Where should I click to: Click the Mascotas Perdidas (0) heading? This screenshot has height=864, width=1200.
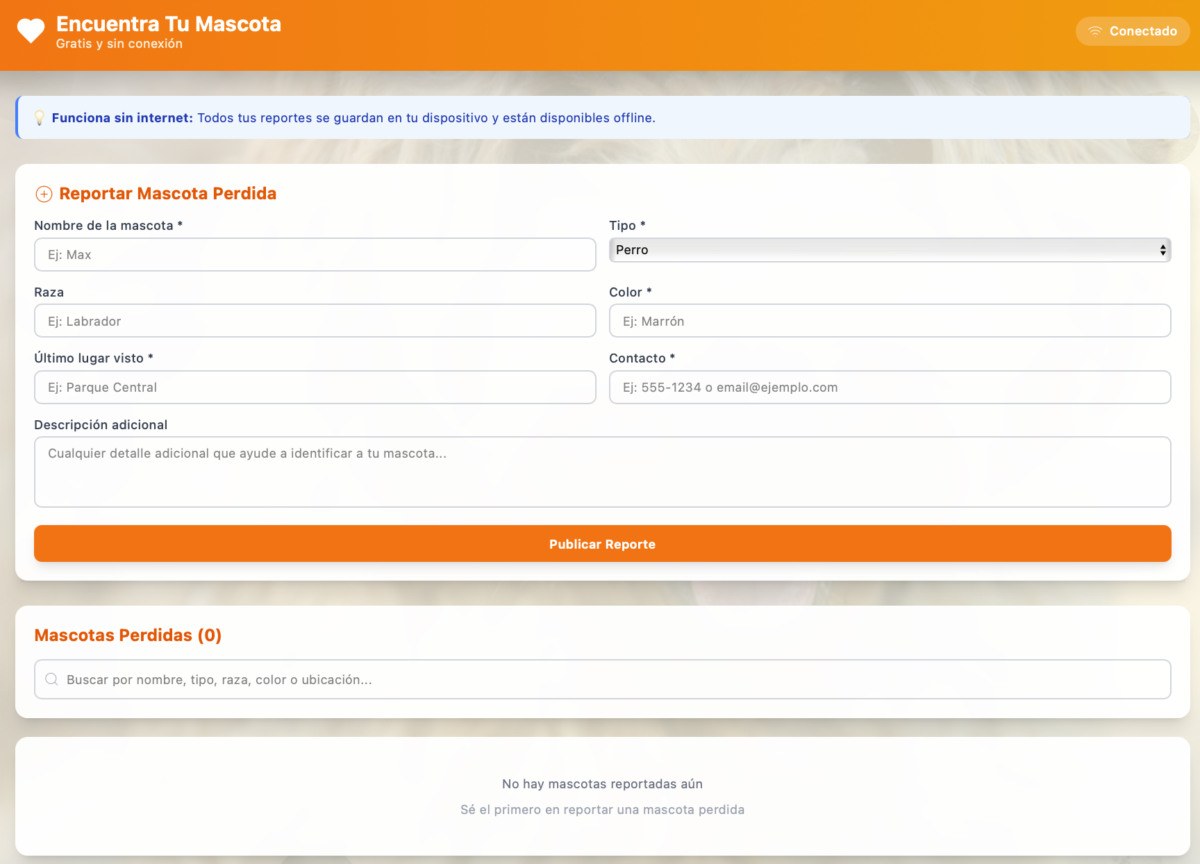(128, 635)
